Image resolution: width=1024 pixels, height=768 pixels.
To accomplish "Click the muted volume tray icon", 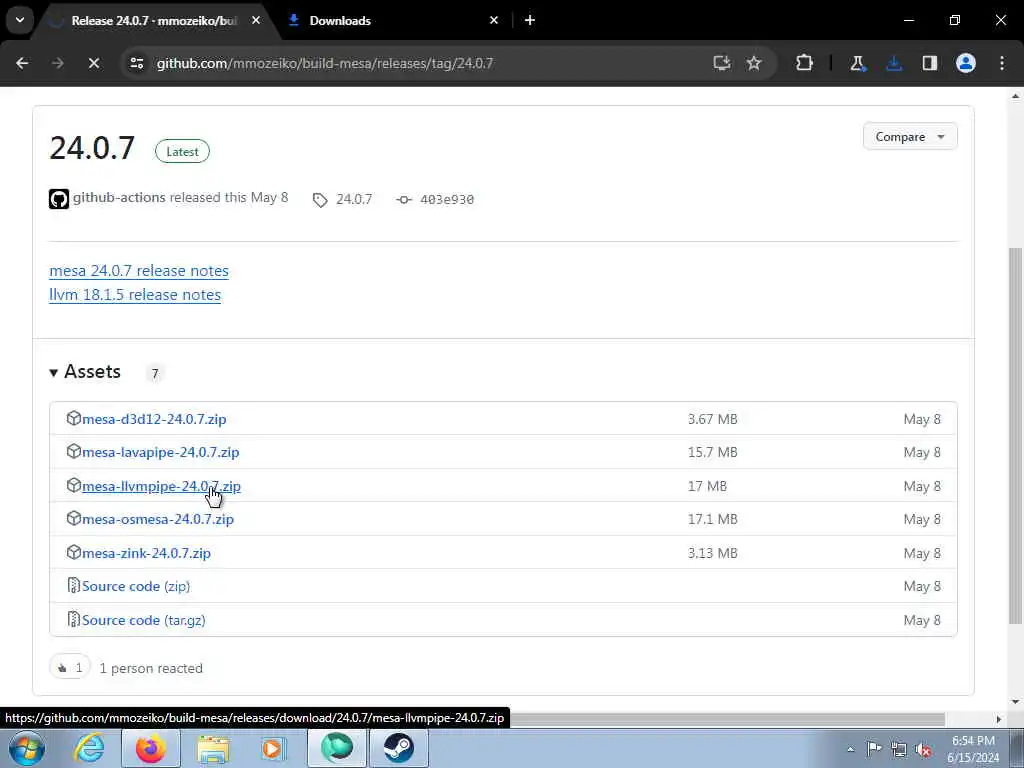I will point(923,749).
